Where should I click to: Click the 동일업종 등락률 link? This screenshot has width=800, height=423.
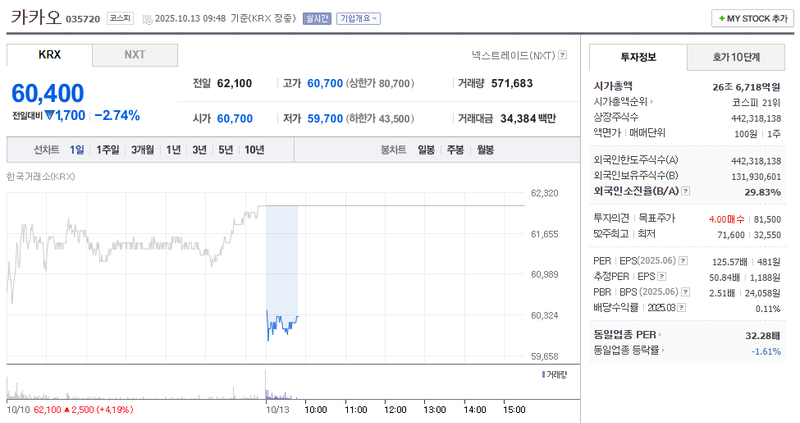[x=630, y=350]
